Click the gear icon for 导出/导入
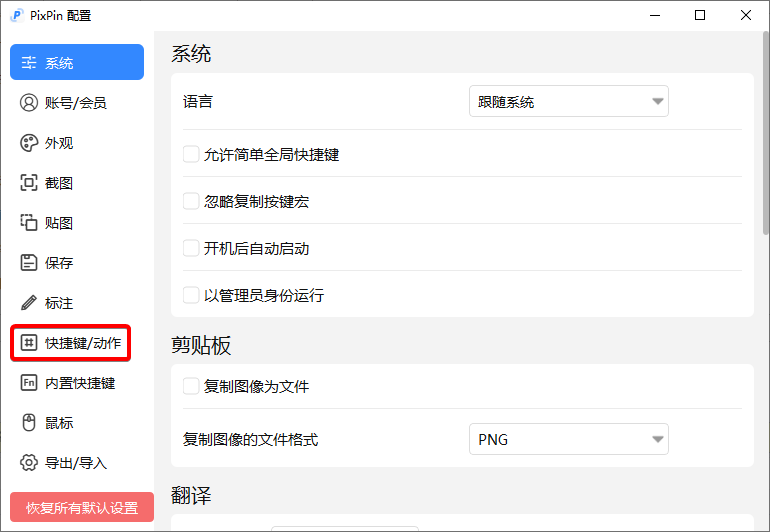Screen dimensions: 770x532 click(28, 463)
